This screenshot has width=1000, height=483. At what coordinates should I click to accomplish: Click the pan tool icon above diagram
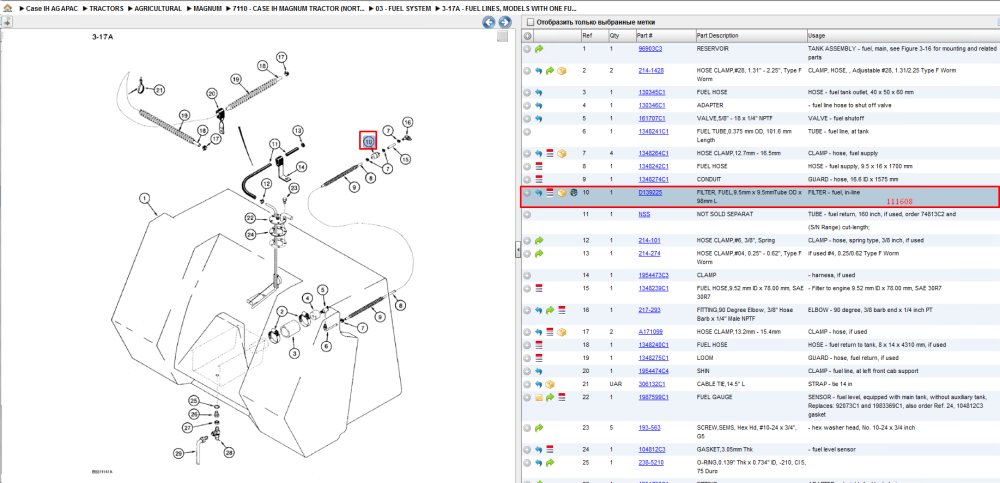[x=6, y=23]
